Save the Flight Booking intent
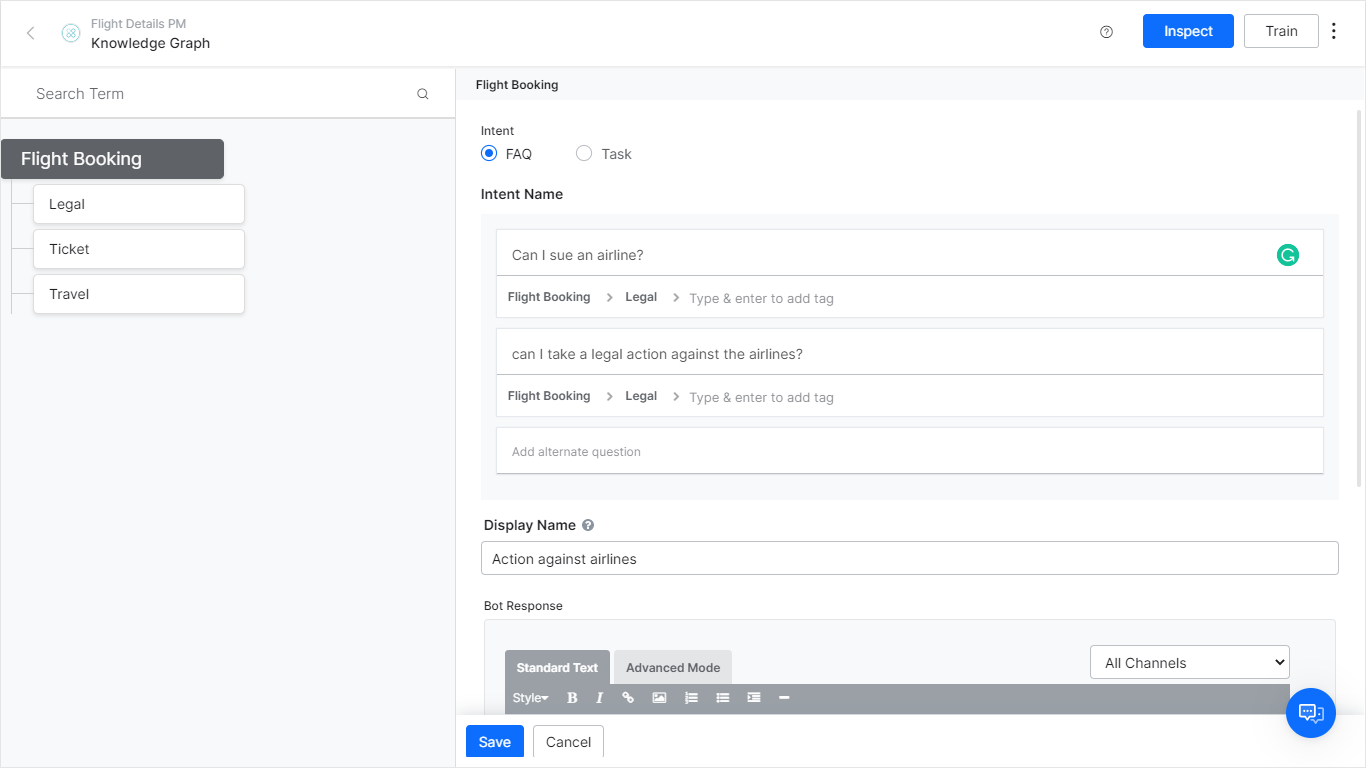Image resolution: width=1366 pixels, height=768 pixels. tap(494, 741)
